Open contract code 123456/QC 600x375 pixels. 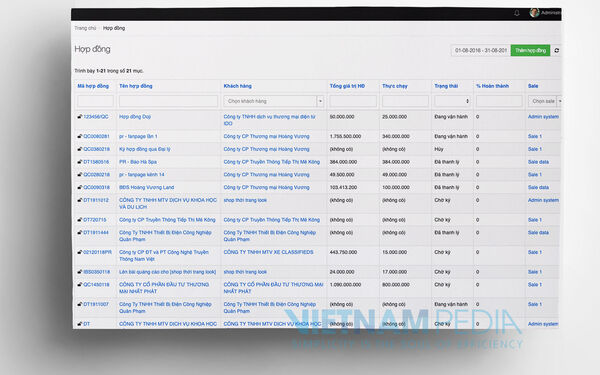click(96, 116)
